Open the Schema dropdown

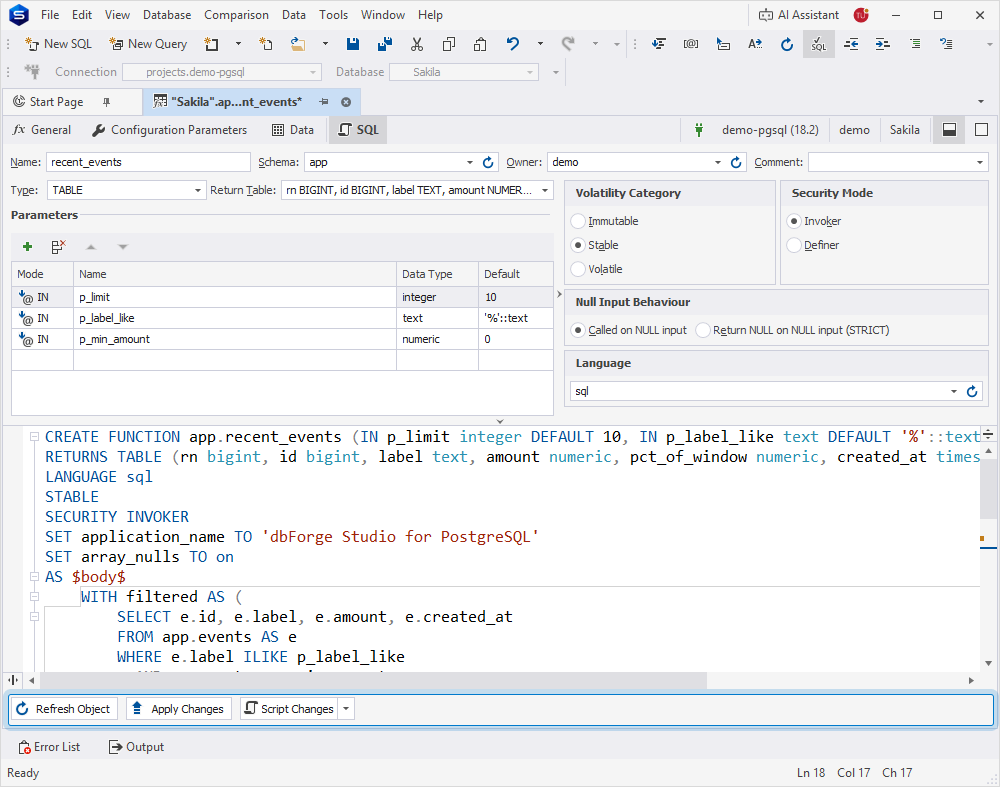pyautogui.click(x=469, y=163)
